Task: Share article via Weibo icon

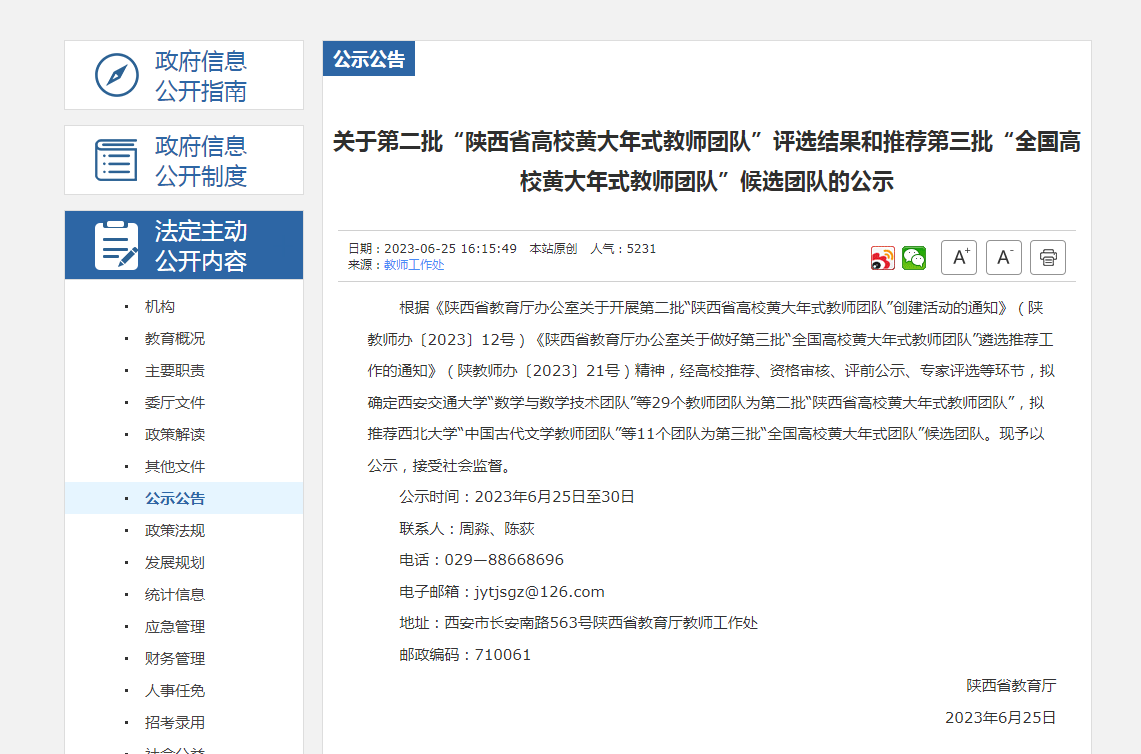Action: point(882,258)
